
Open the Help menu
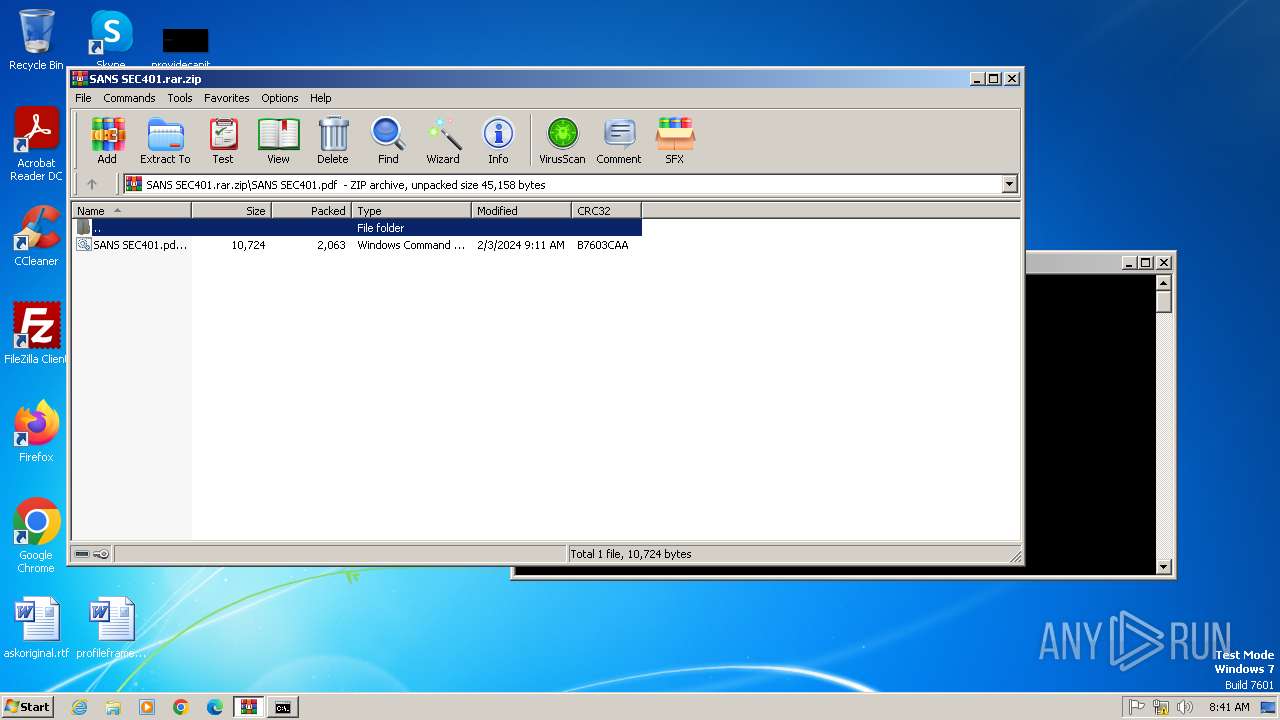pos(320,98)
